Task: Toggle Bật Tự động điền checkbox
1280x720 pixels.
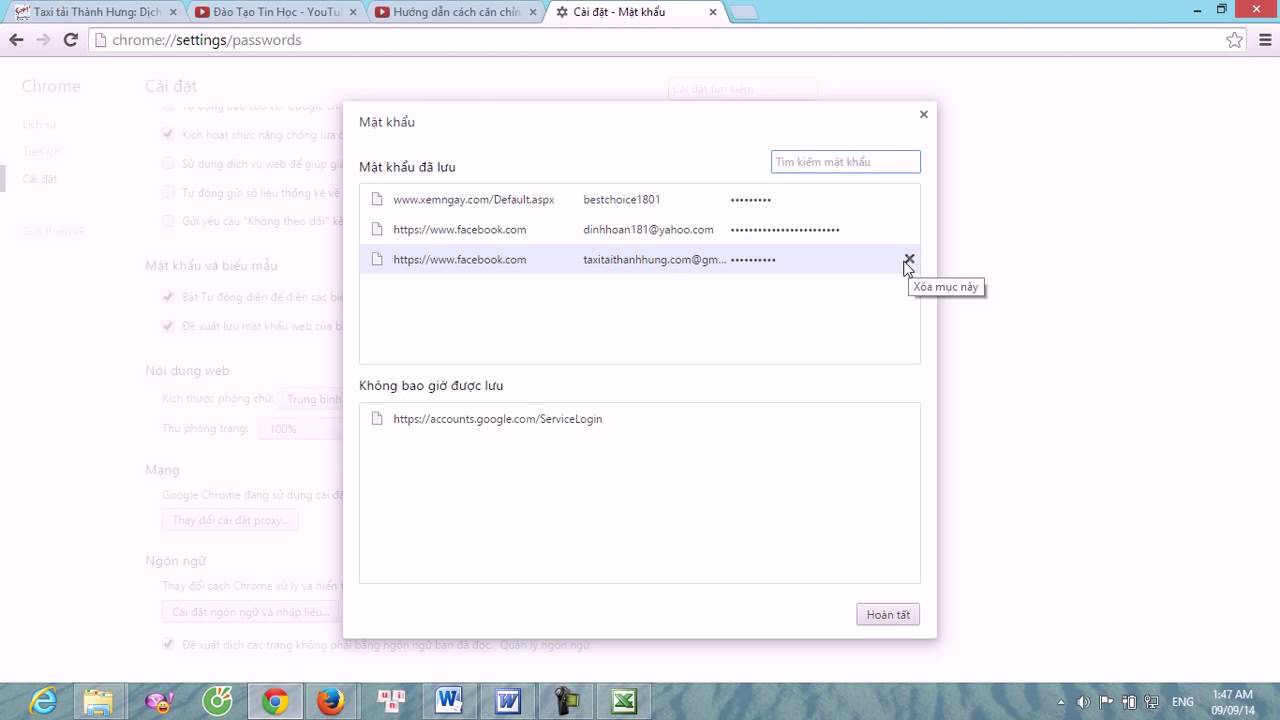Action: pos(169,297)
